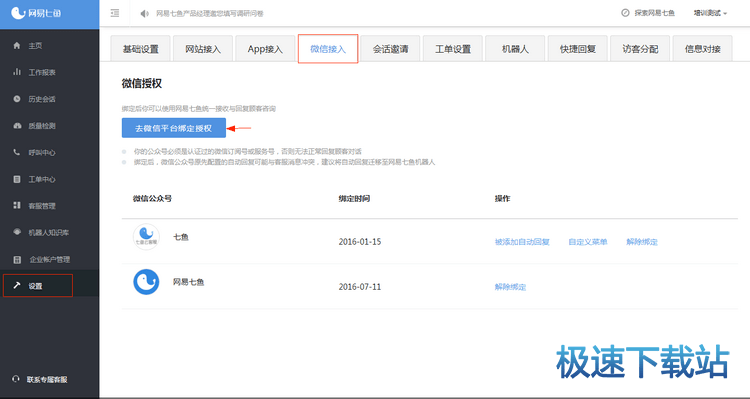Click the account name 网易七鱼 in the table

[188, 282]
